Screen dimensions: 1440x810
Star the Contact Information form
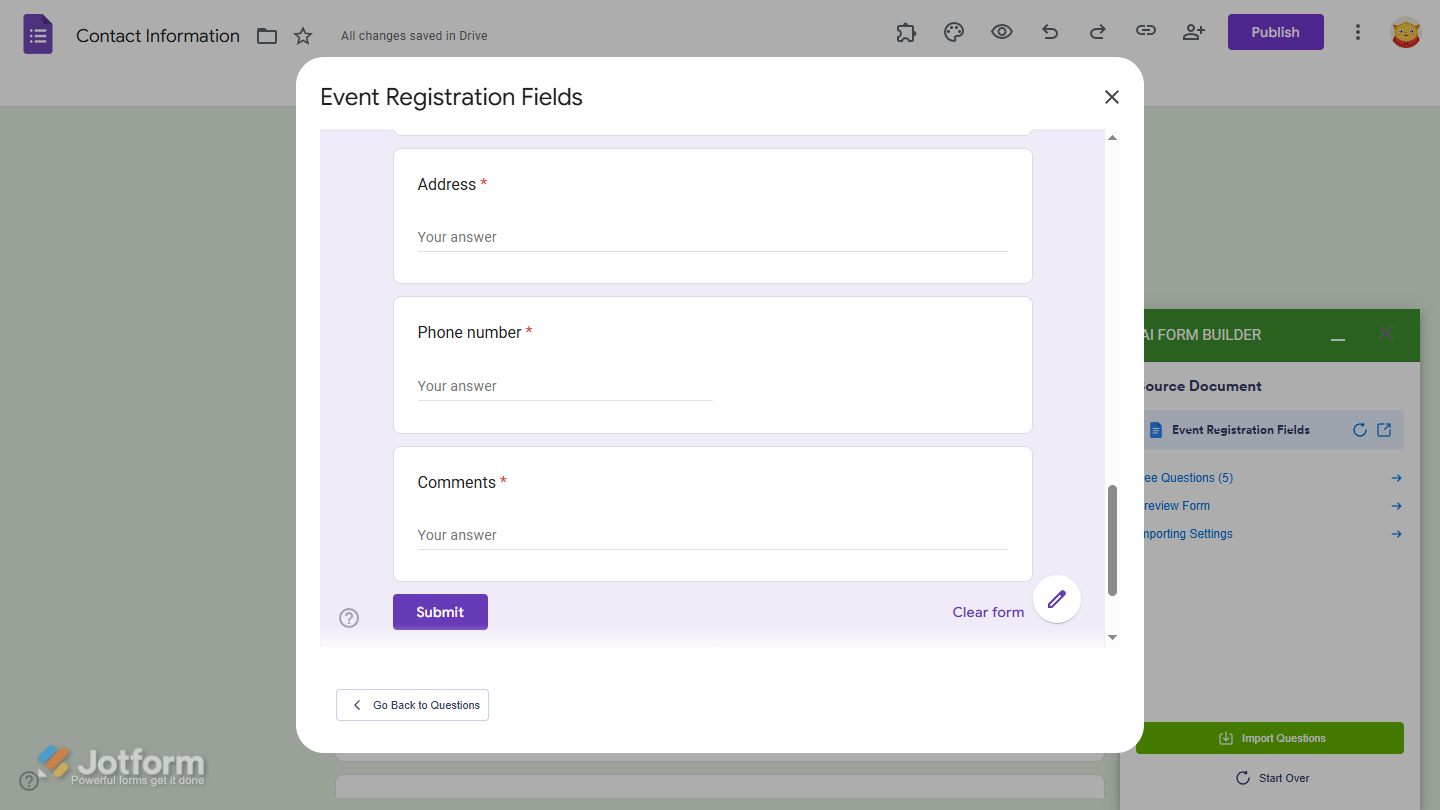(x=303, y=35)
